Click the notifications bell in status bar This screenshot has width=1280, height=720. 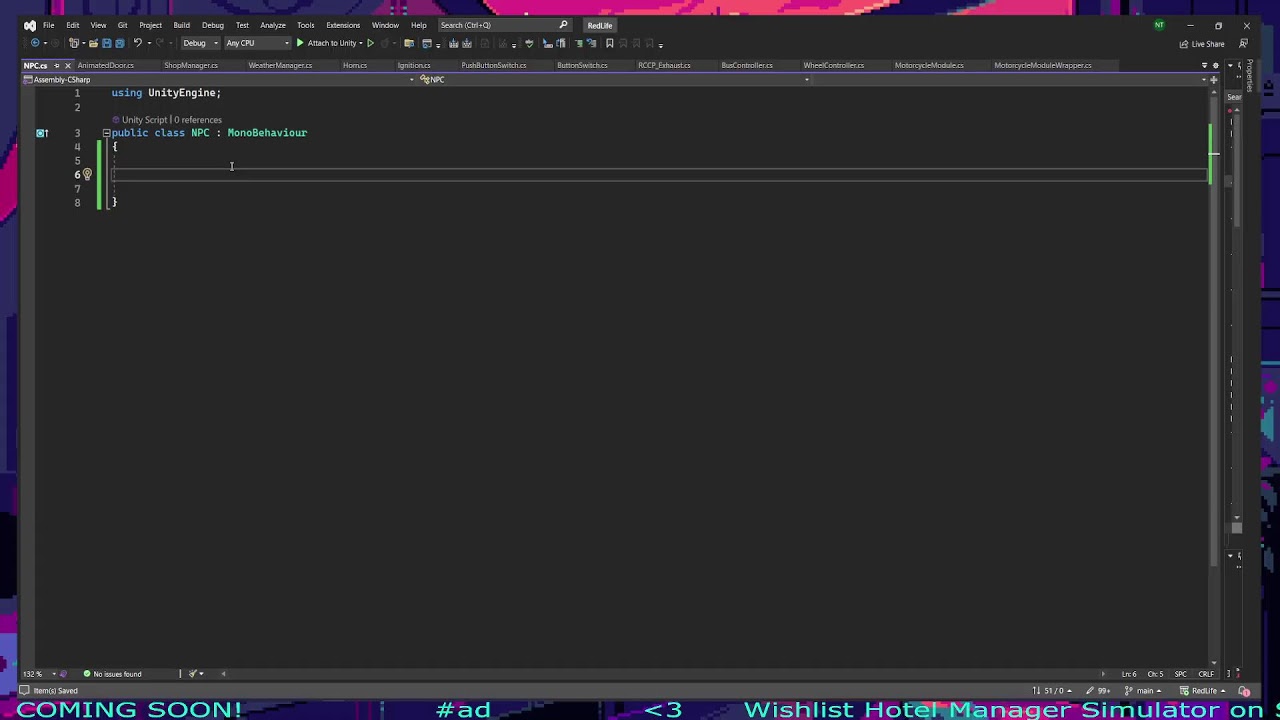tap(1245, 691)
